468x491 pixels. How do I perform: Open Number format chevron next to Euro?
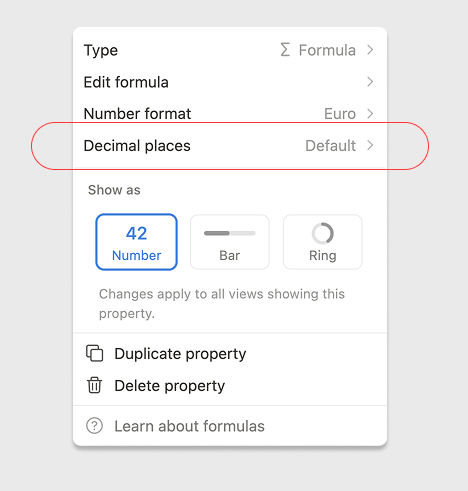coord(370,114)
